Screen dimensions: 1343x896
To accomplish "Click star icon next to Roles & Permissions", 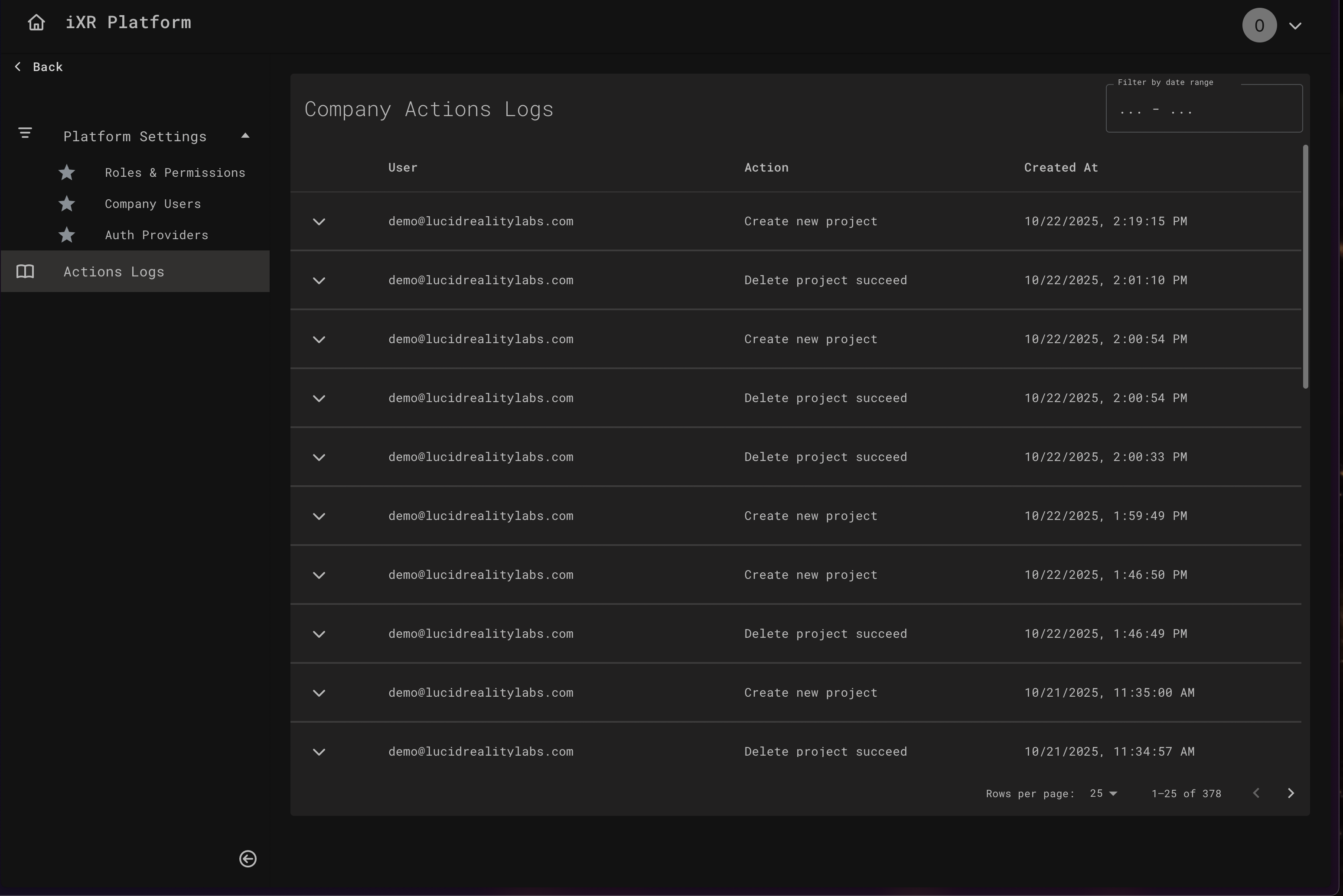I will pyautogui.click(x=67, y=172).
